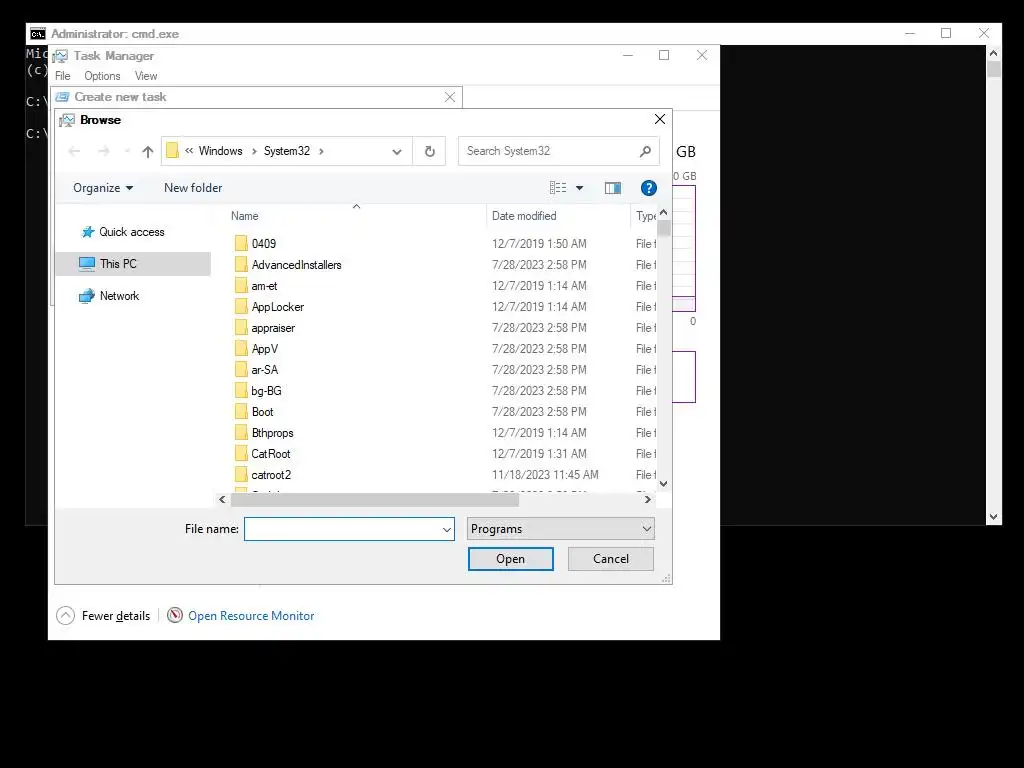Close the Browse dialog

click(x=660, y=119)
